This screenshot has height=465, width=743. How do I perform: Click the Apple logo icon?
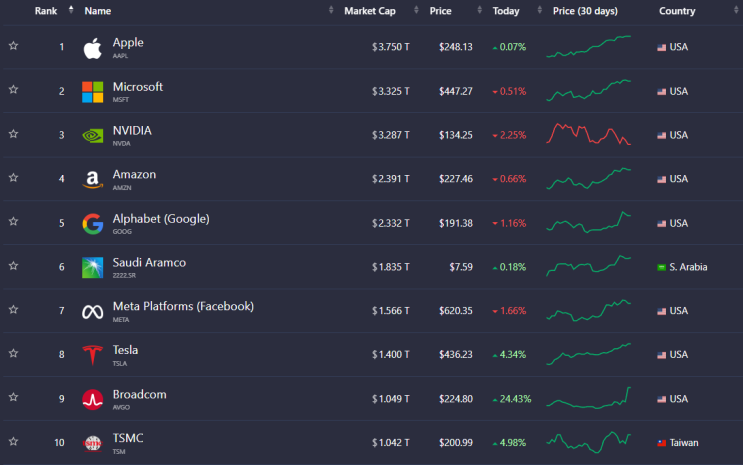[92, 47]
